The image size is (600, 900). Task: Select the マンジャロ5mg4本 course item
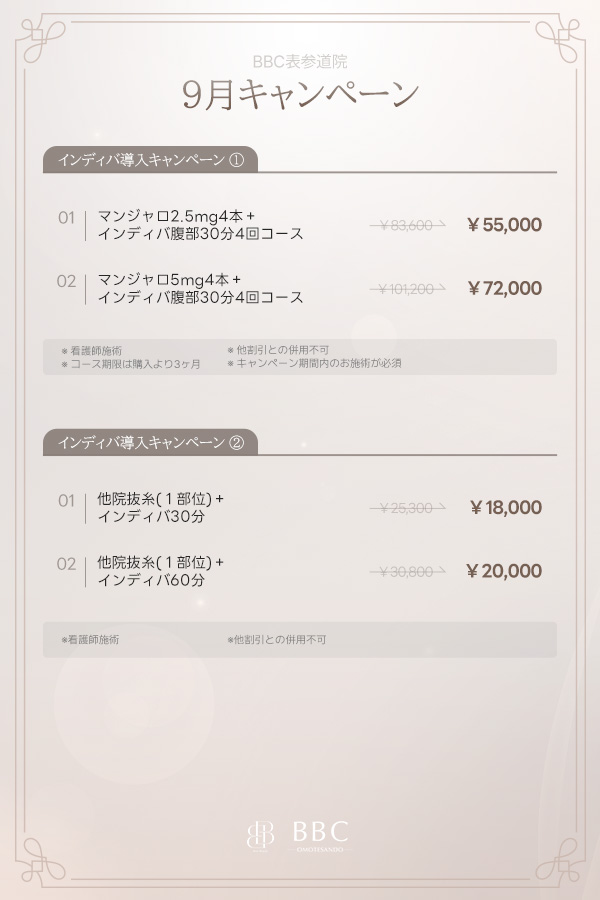[200, 289]
